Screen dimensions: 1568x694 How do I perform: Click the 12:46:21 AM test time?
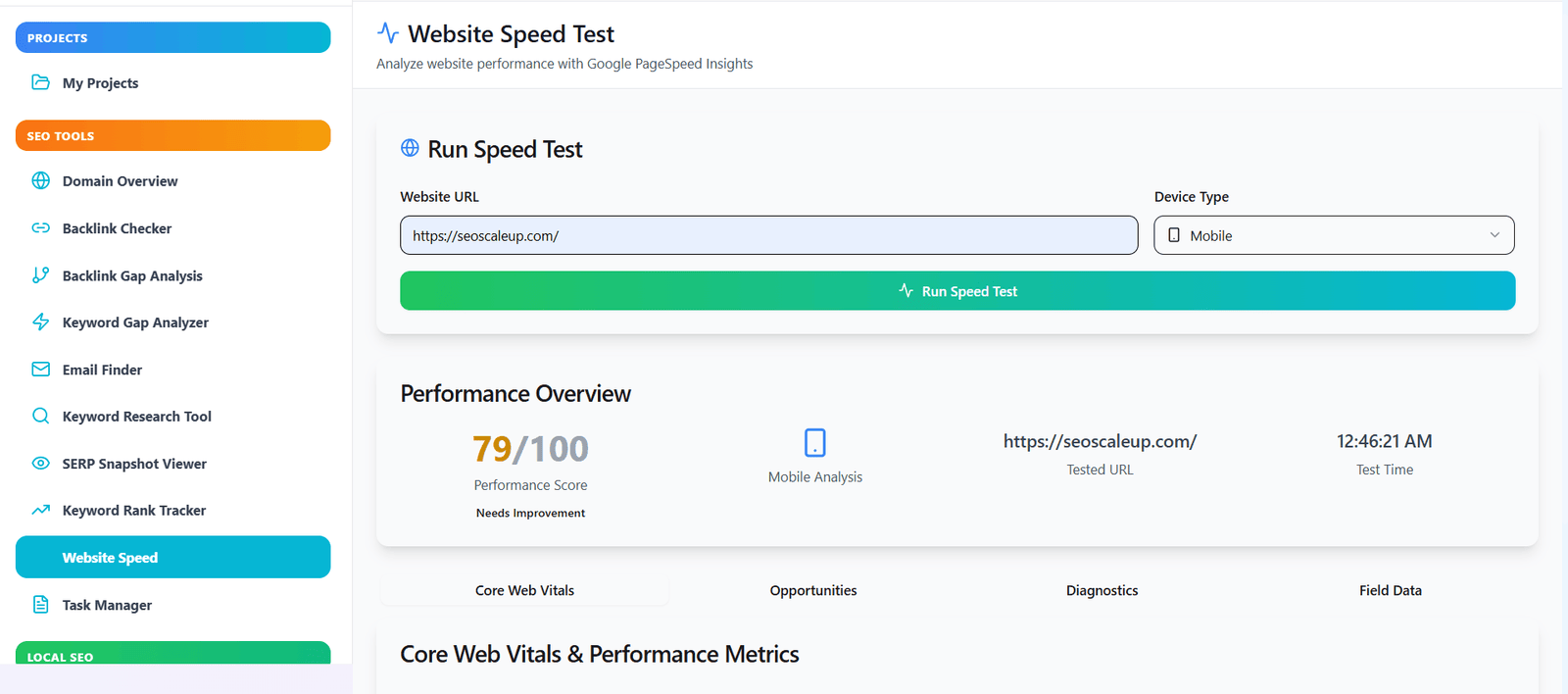(x=1385, y=441)
